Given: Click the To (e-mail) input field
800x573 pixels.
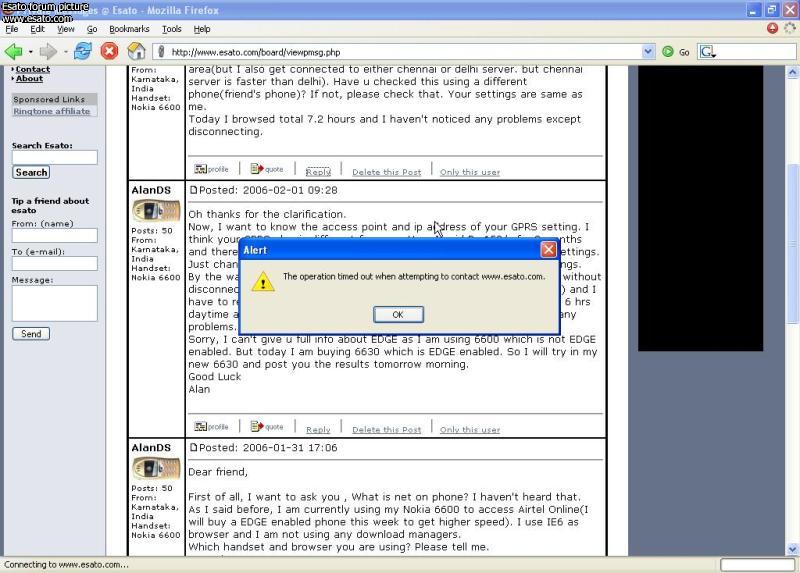Looking at the screenshot, I should 55,263.
